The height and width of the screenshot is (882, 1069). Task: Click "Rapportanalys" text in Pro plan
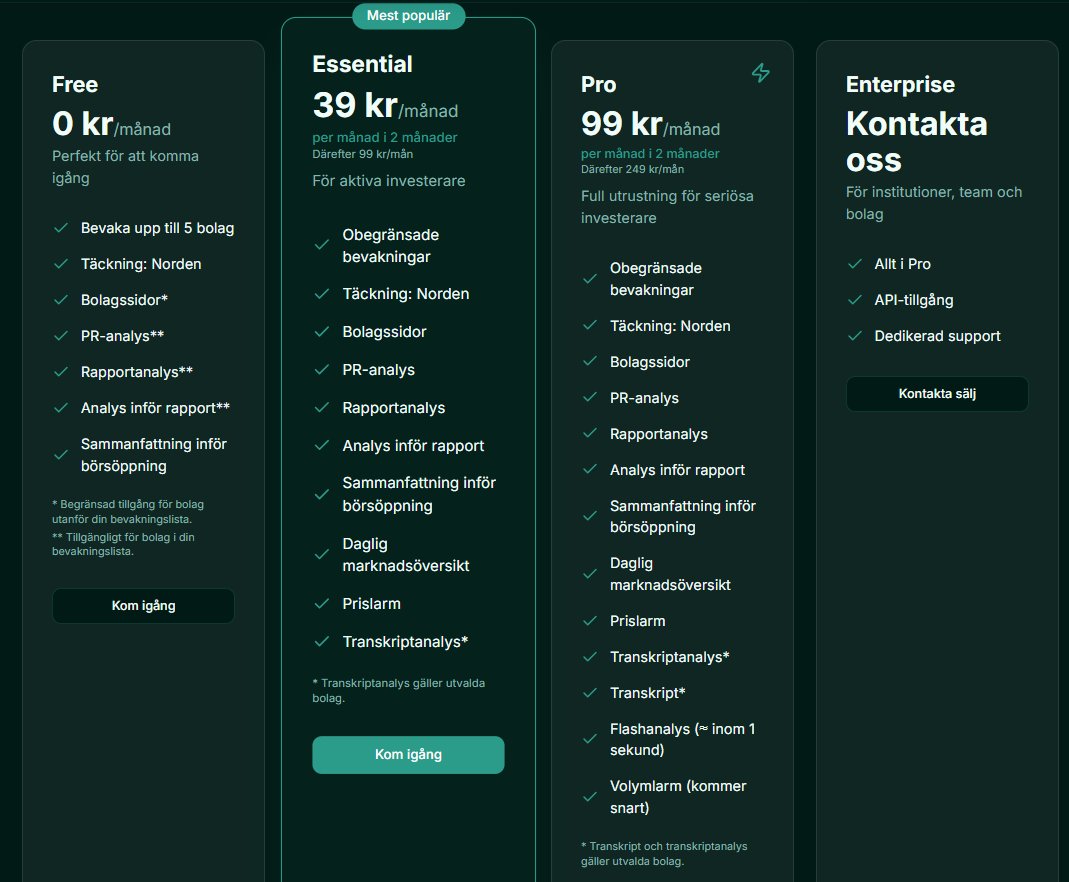pos(659,434)
